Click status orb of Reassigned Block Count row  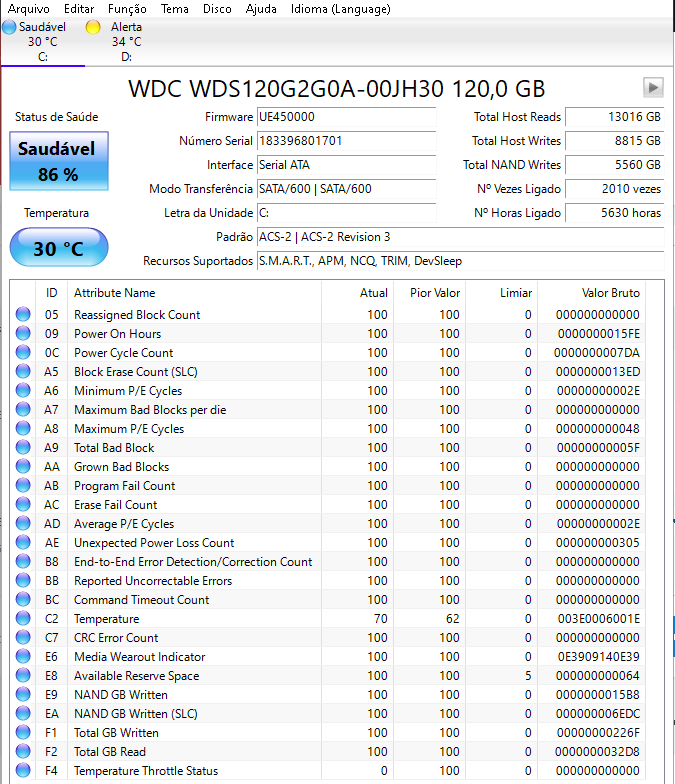23,314
